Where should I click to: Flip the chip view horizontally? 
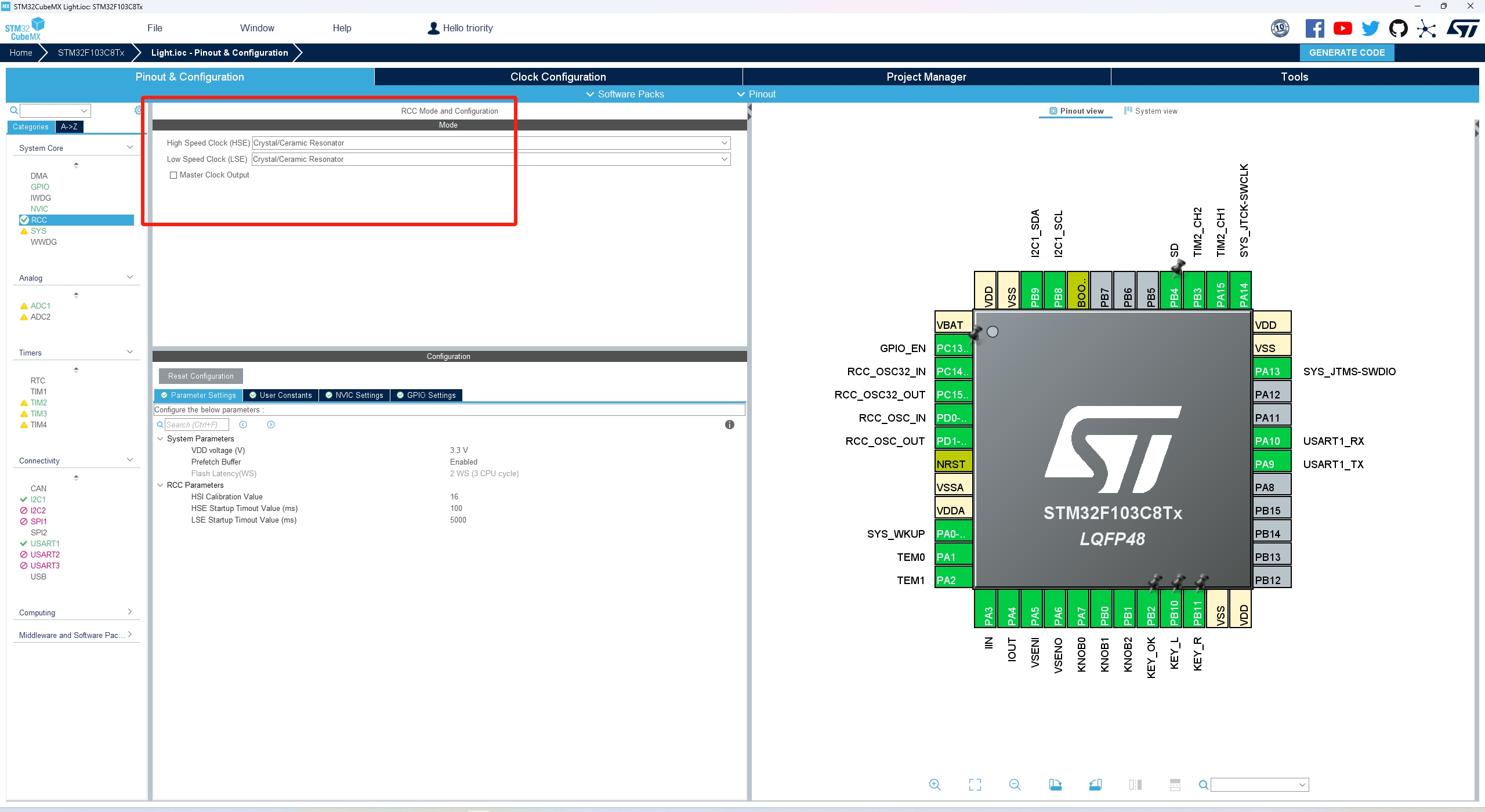click(1135, 785)
